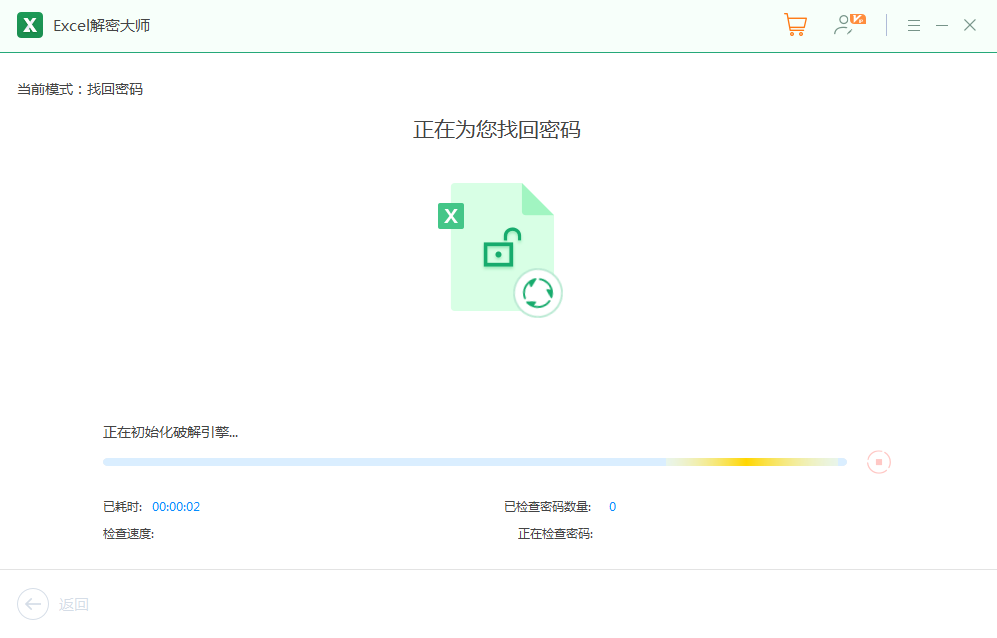Screen dimensions: 997x638
Task: Minimize the Excel解密大师 window
Action: click(942, 25)
